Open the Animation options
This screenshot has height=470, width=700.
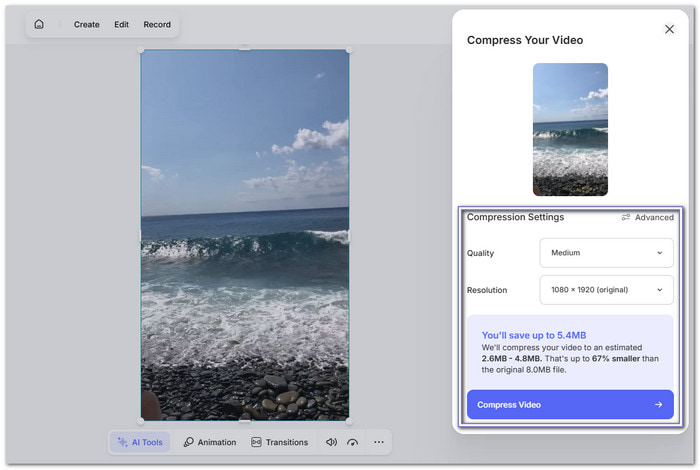click(x=210, y=442)
